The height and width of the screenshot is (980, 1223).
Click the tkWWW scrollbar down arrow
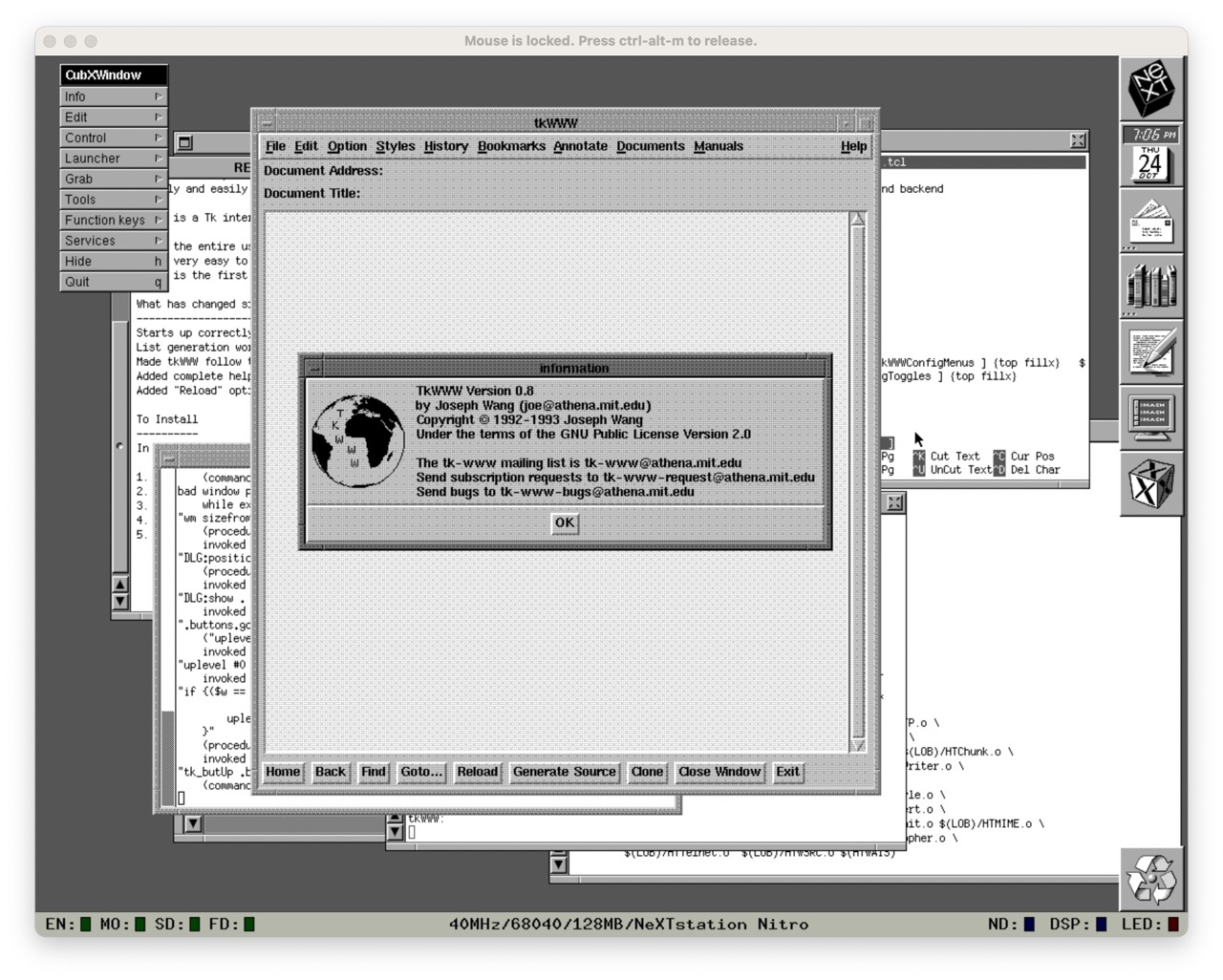pyautogui.click(x=857, y=745)
